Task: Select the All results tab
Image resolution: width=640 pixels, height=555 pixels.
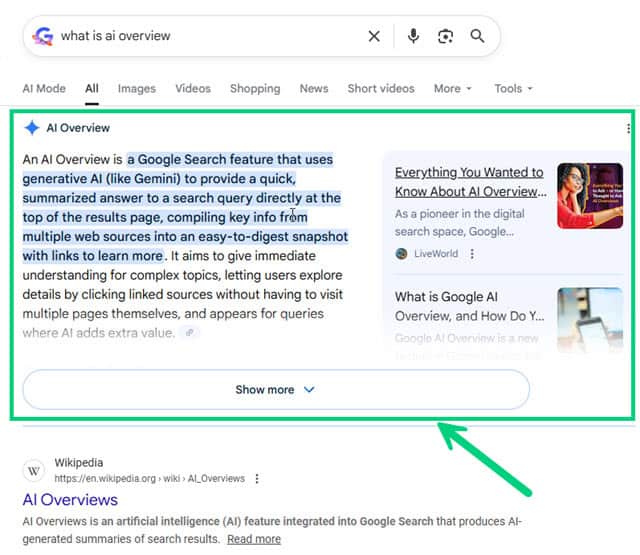Action: point(92,89)
